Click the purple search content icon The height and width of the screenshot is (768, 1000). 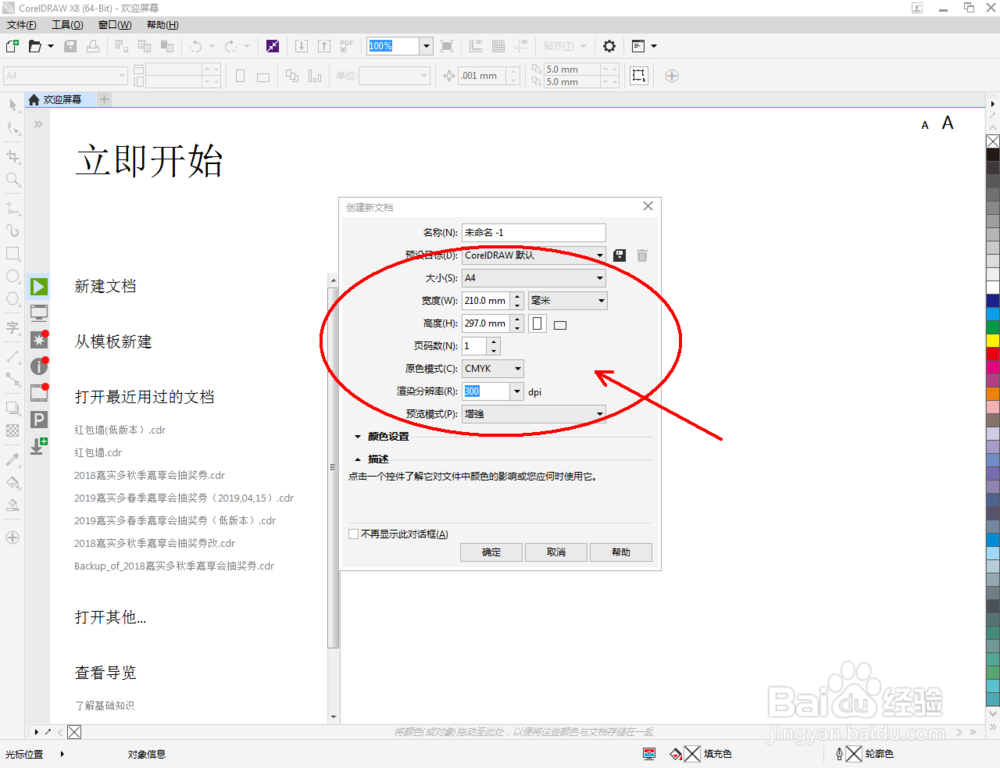(272, 46)
